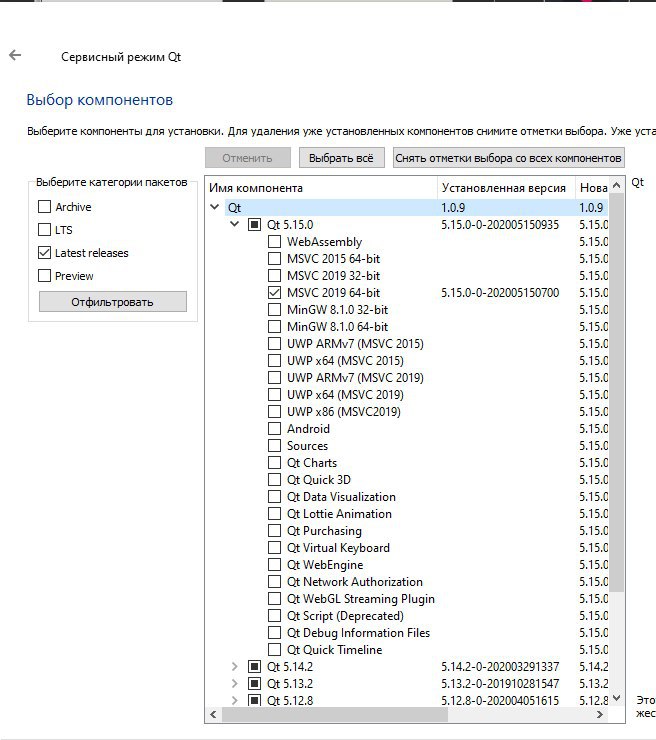656x740 pixels.
Task: Enable the Preview category checkbox
Action: [x=44, y=276]
